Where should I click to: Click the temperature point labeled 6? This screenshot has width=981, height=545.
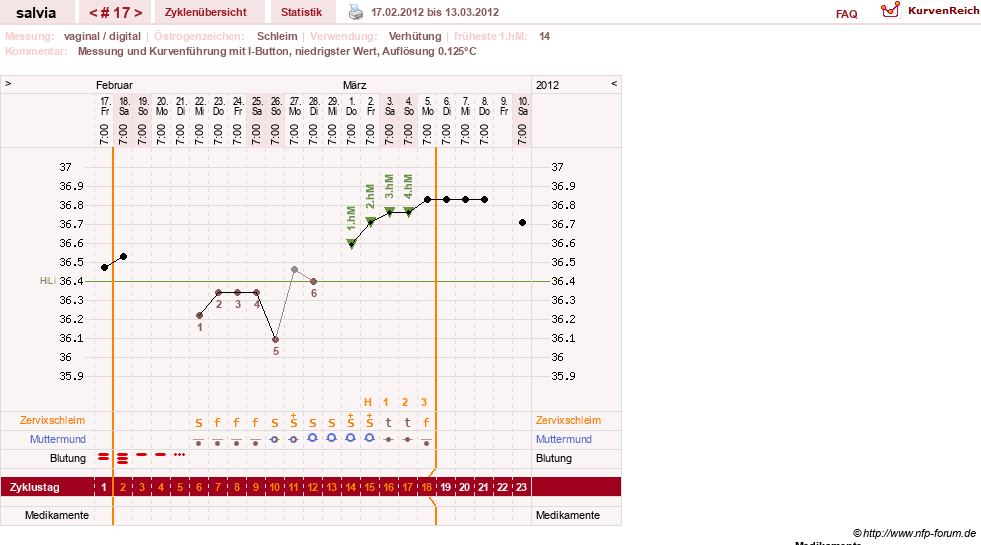coord(313,282)
